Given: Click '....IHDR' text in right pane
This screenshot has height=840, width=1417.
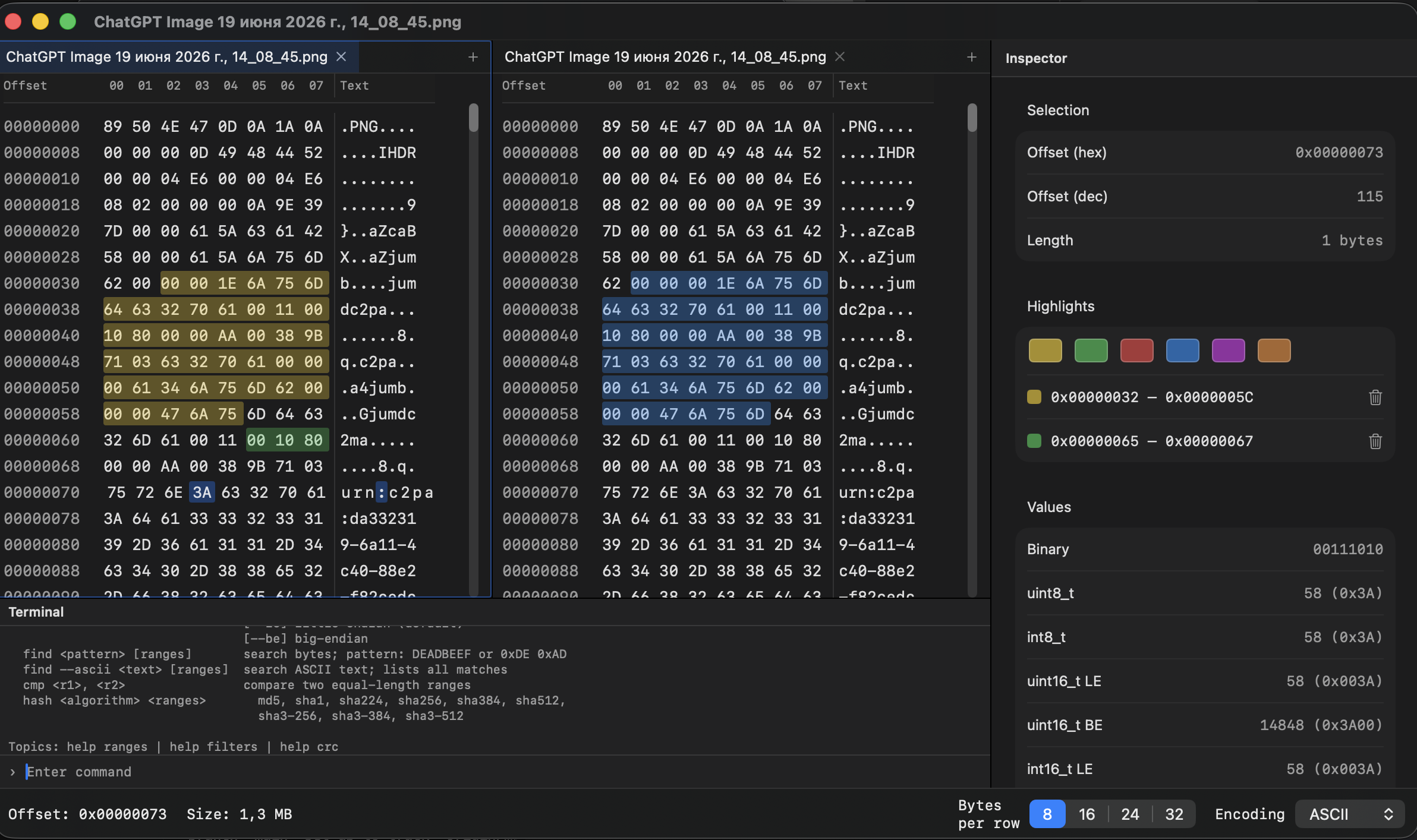Looking at the screenshot, I should point(877,153).
